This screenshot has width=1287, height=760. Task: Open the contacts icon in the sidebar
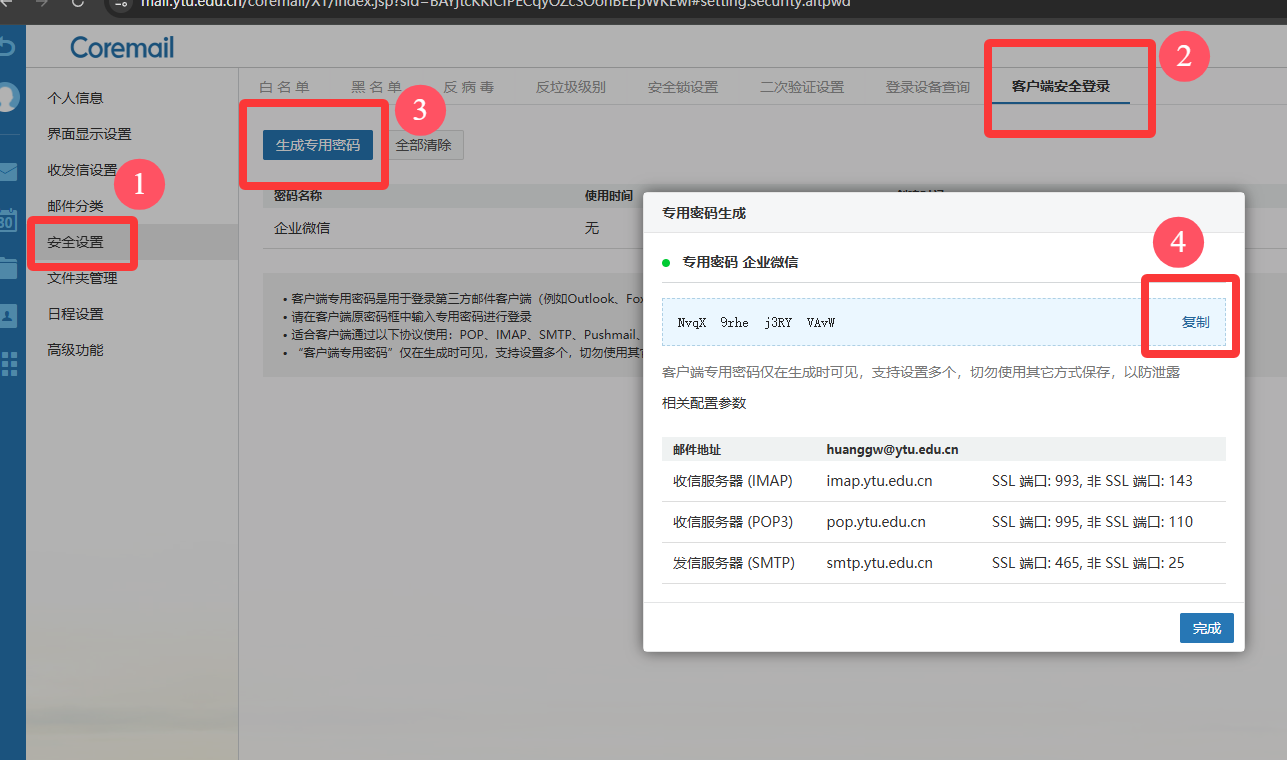8,315
